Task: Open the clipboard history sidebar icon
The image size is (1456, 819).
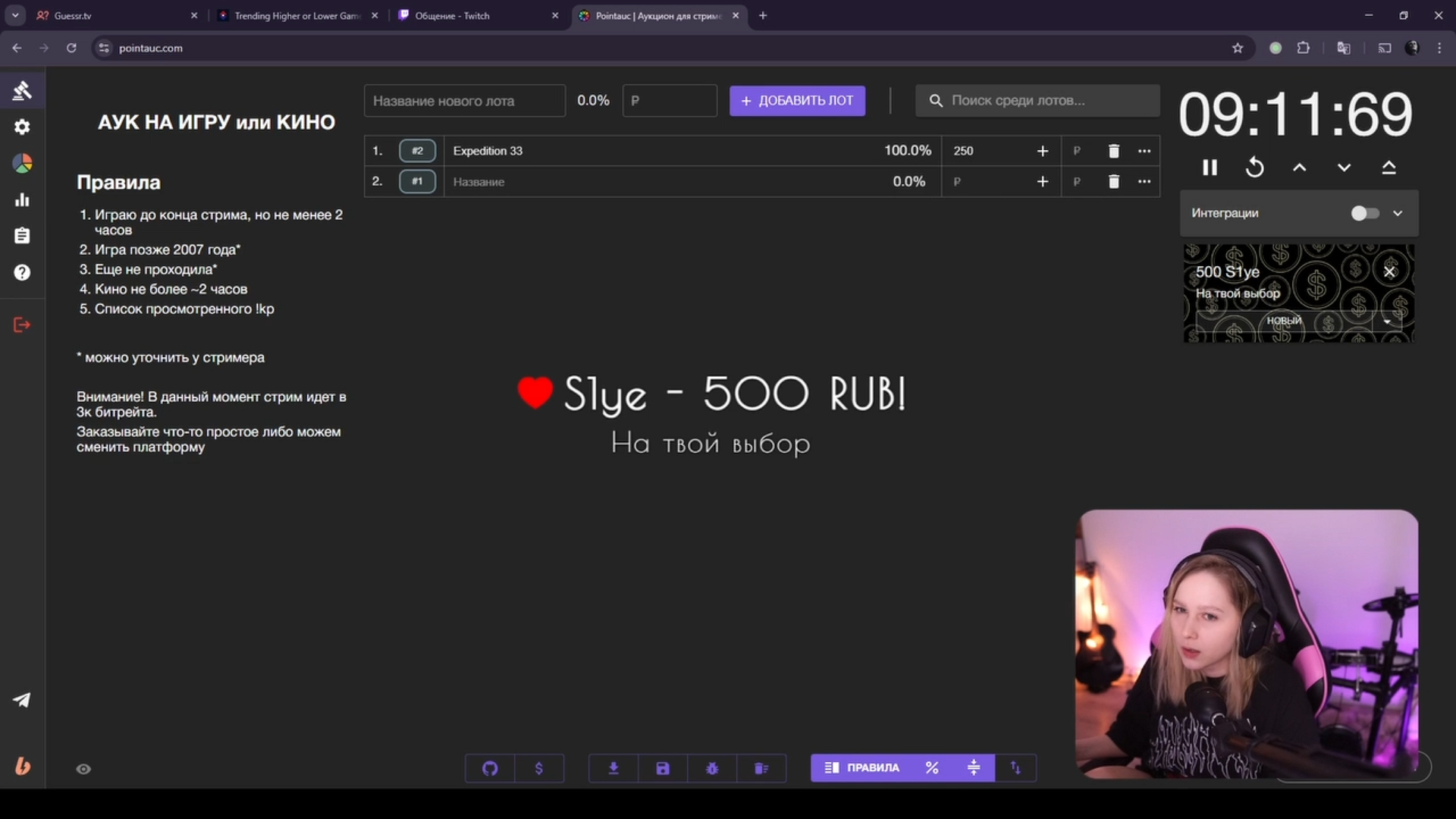Action: 22,236
